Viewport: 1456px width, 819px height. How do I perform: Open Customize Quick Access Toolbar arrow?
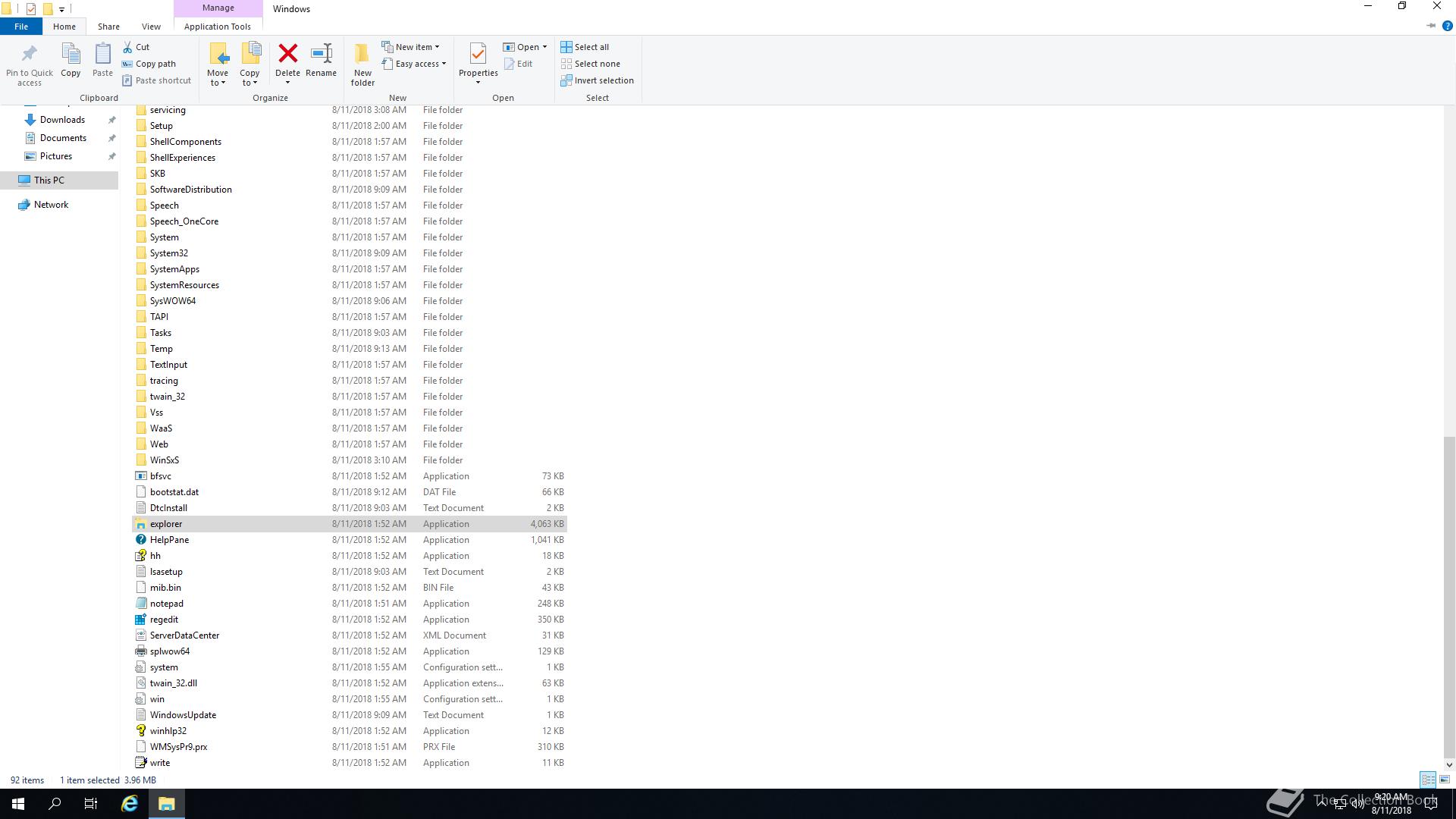61,9
